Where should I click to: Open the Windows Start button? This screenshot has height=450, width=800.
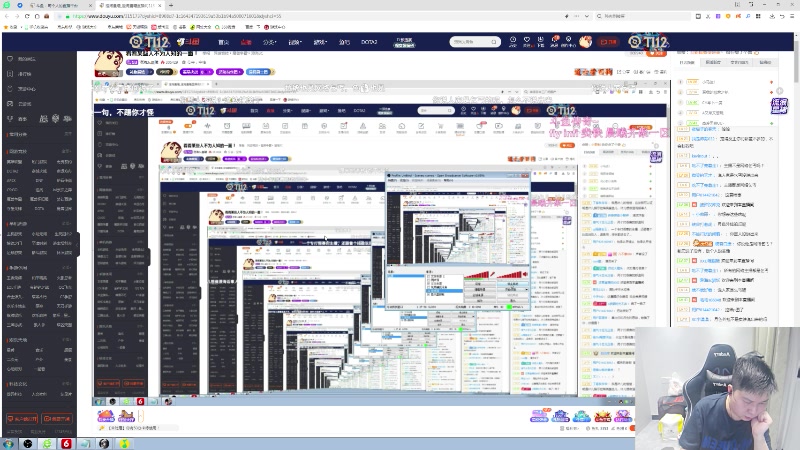tap(9, 444)
